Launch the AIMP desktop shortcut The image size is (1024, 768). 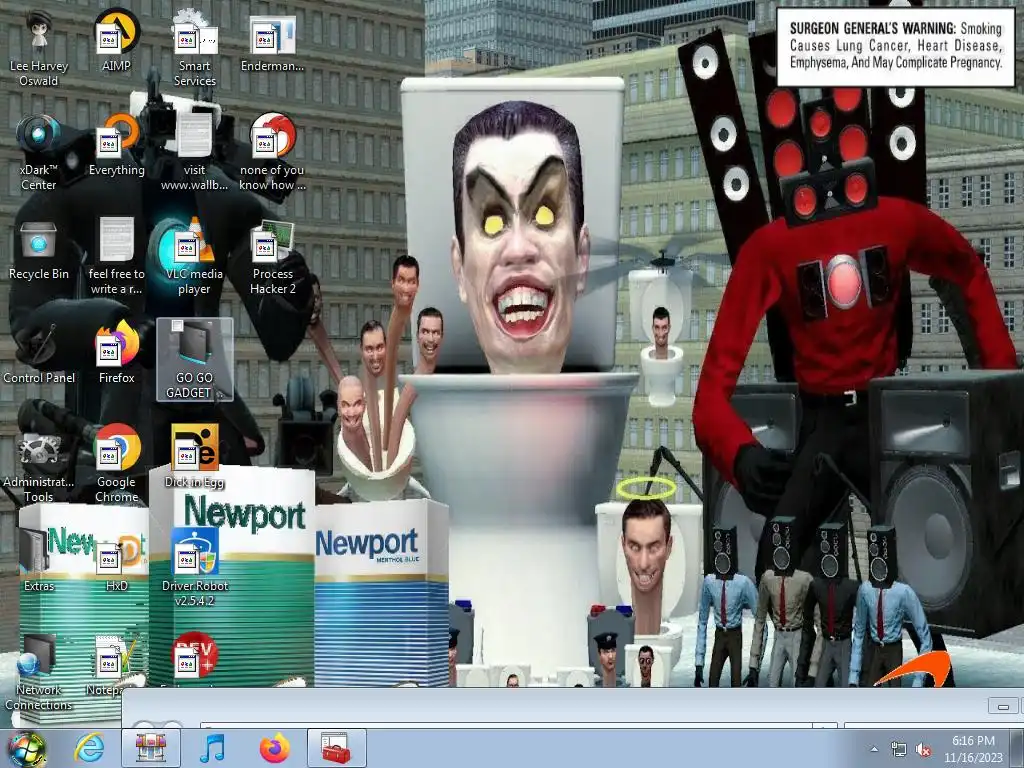pos(117,42)
